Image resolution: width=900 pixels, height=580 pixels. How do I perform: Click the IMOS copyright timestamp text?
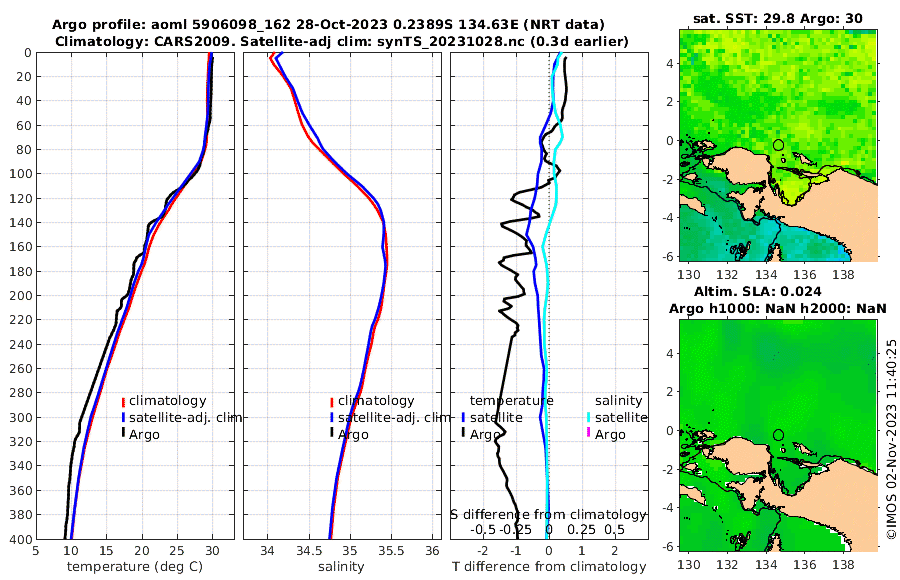click(891, 439)
